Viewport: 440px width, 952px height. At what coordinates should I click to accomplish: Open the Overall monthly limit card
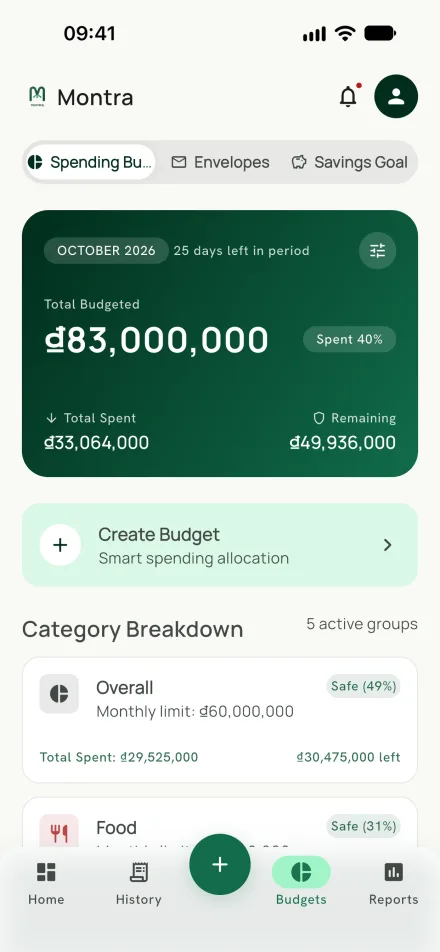[220, 720]
